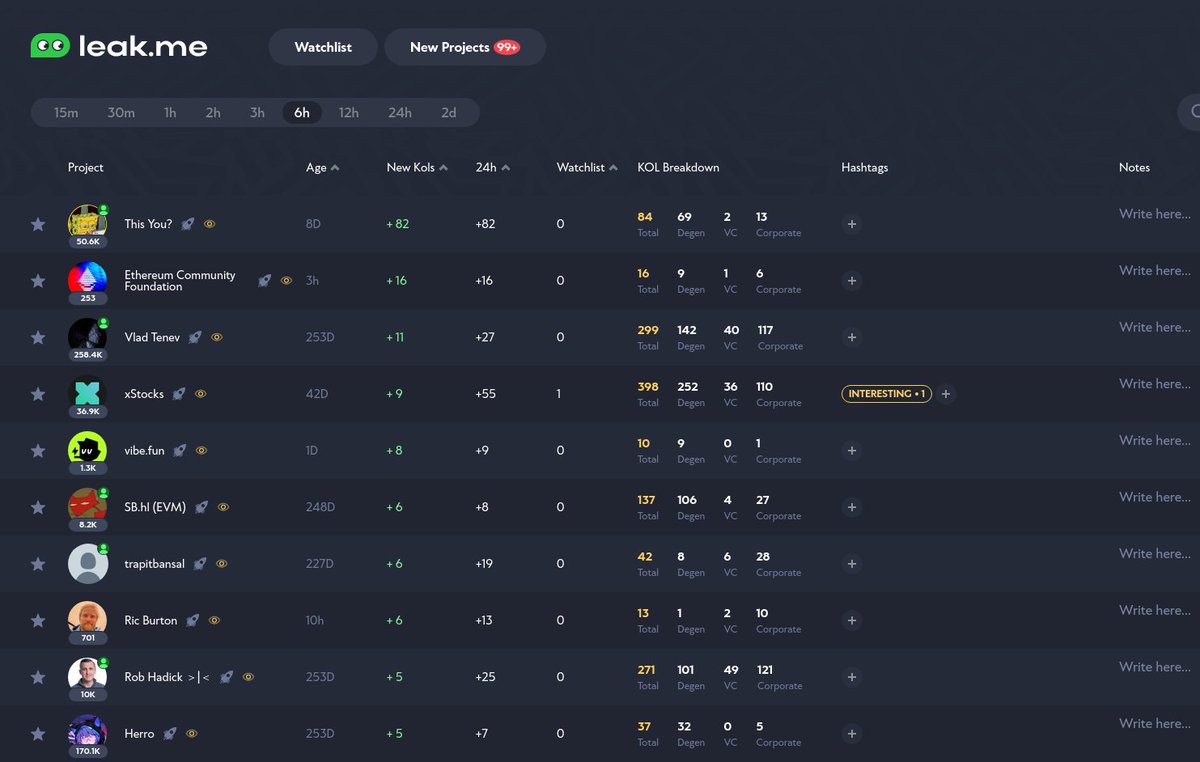The height and width of the screenshot is (762, 1200).
Task: Toggle the eye icon beside This You?
Action: tap(209, 224)
